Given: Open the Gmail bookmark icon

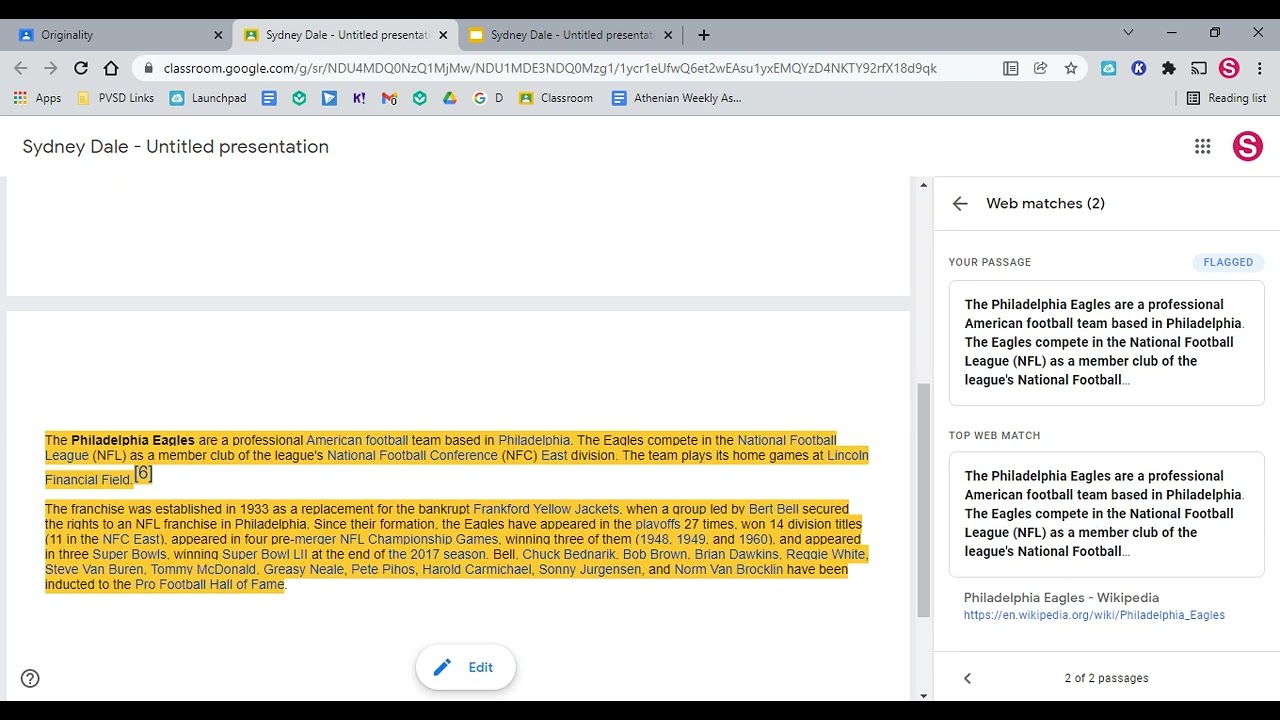Looking at the screenshot, I should tap(389, 98).
